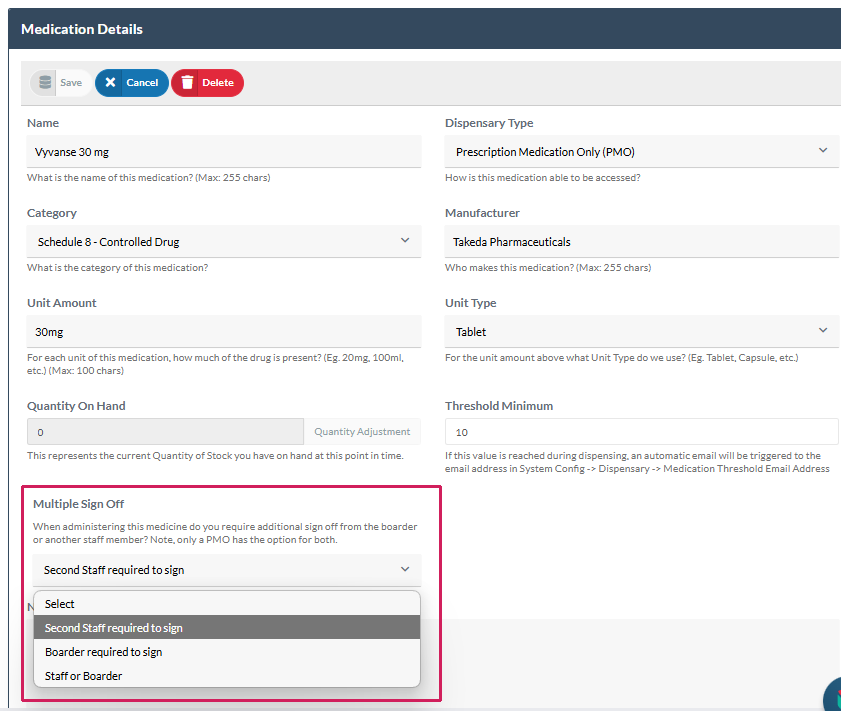Click the Quantity Adjustment button

coord(362,432)
